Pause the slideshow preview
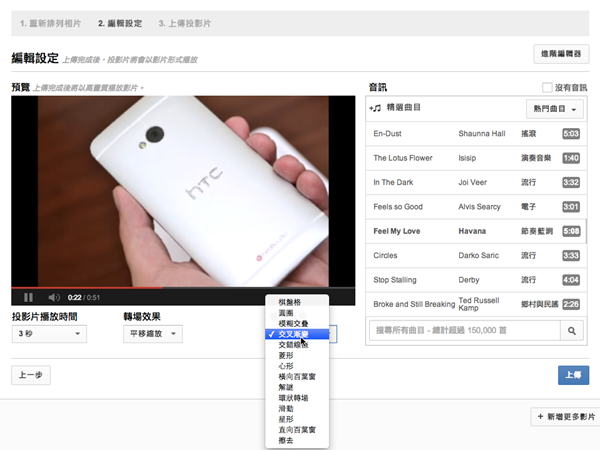 [x=28, y=297]
